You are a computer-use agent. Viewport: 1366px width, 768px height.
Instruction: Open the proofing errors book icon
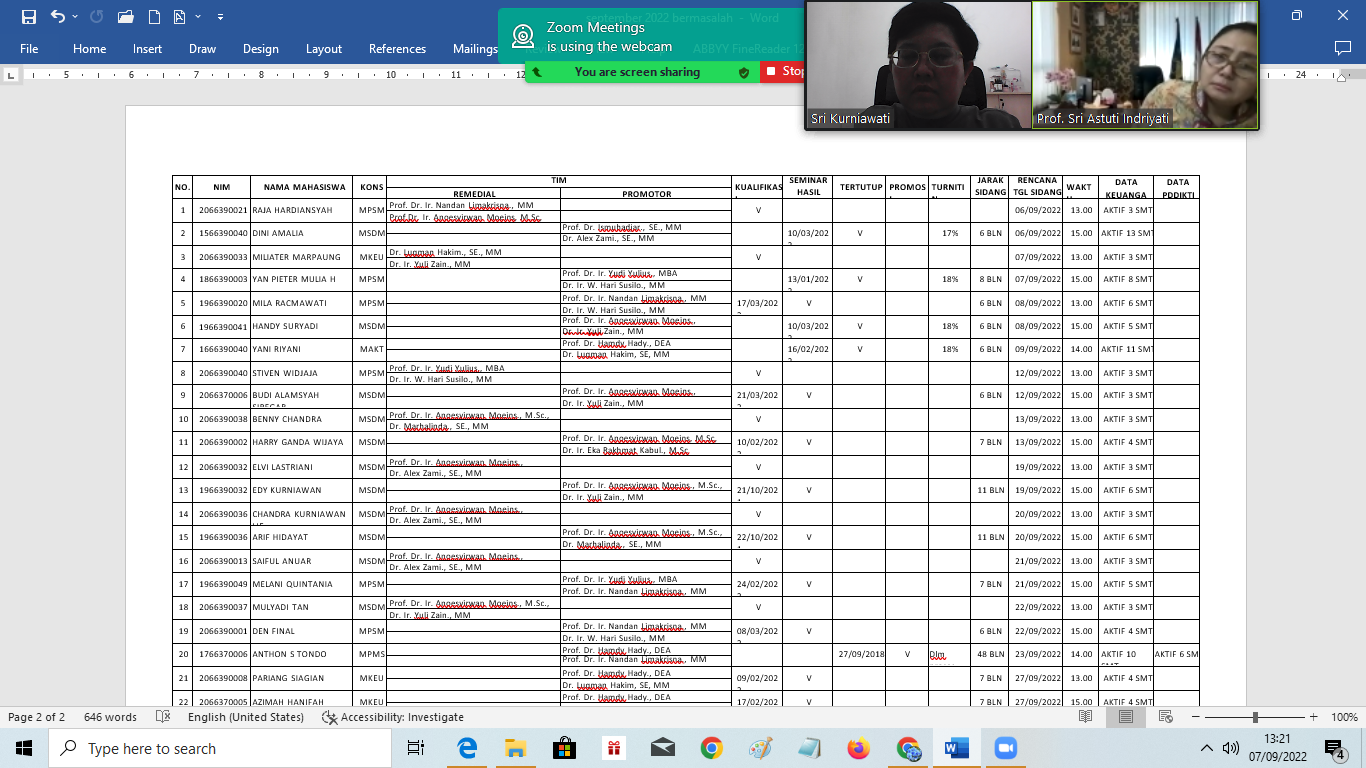(x=163, y=717)
